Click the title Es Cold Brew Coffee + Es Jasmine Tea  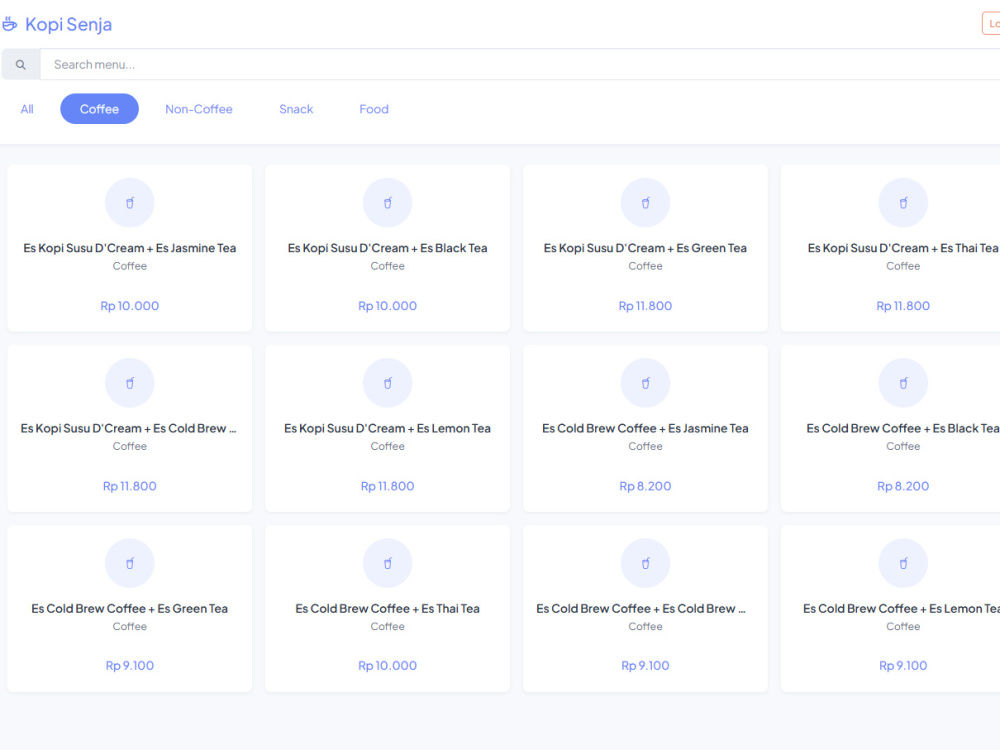point(645,429)
